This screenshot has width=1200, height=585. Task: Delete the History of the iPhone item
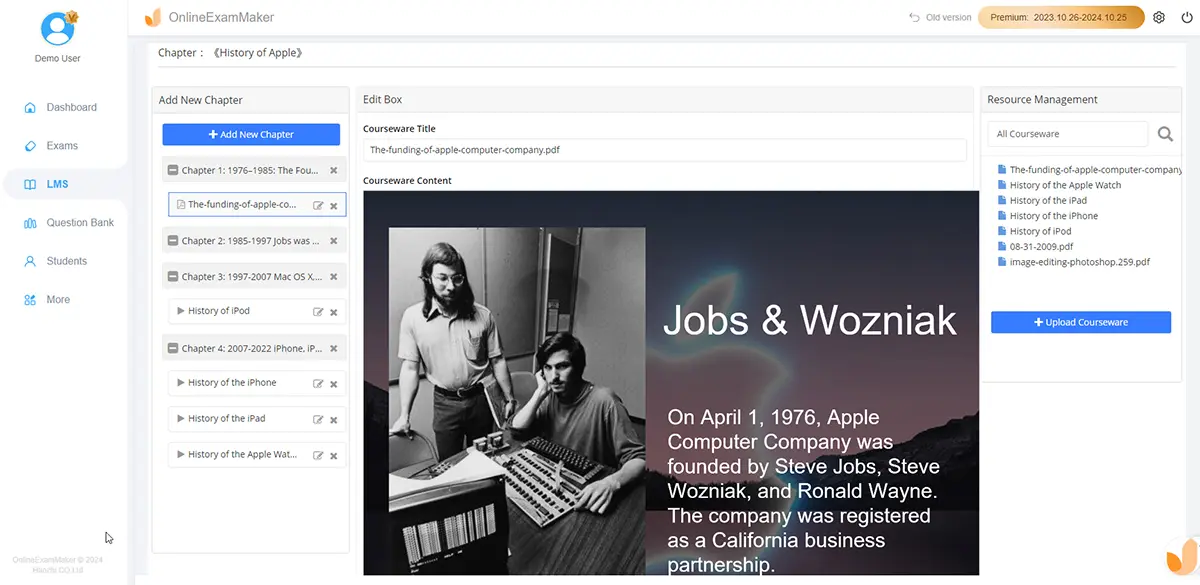334,384
